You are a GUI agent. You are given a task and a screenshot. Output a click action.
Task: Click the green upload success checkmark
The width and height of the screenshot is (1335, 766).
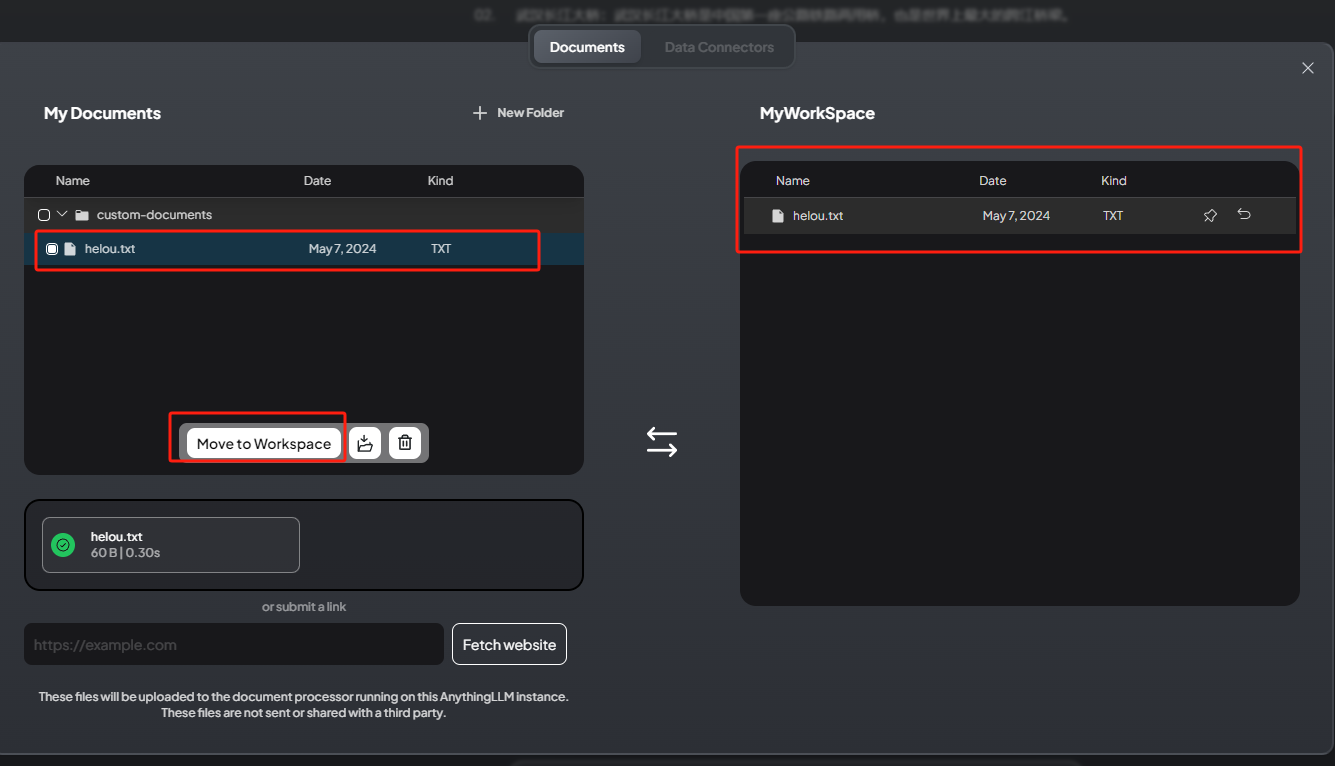tap(63, 545)
